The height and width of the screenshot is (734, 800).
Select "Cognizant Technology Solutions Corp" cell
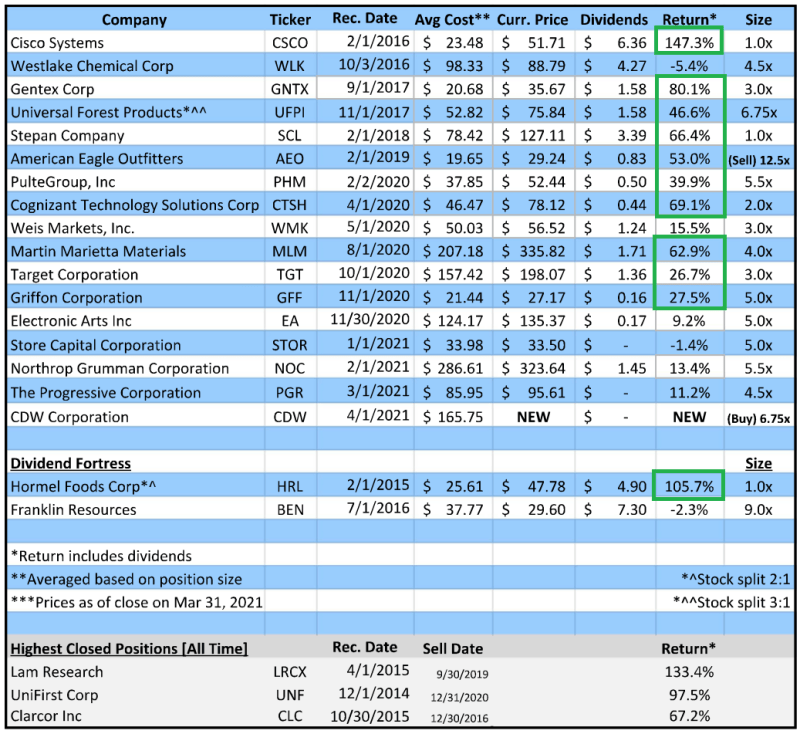click(x=135, y=205)
